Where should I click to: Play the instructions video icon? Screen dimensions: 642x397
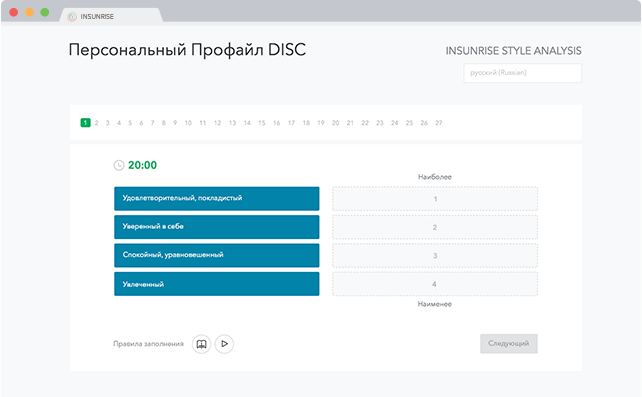click(x=224, y=344)
